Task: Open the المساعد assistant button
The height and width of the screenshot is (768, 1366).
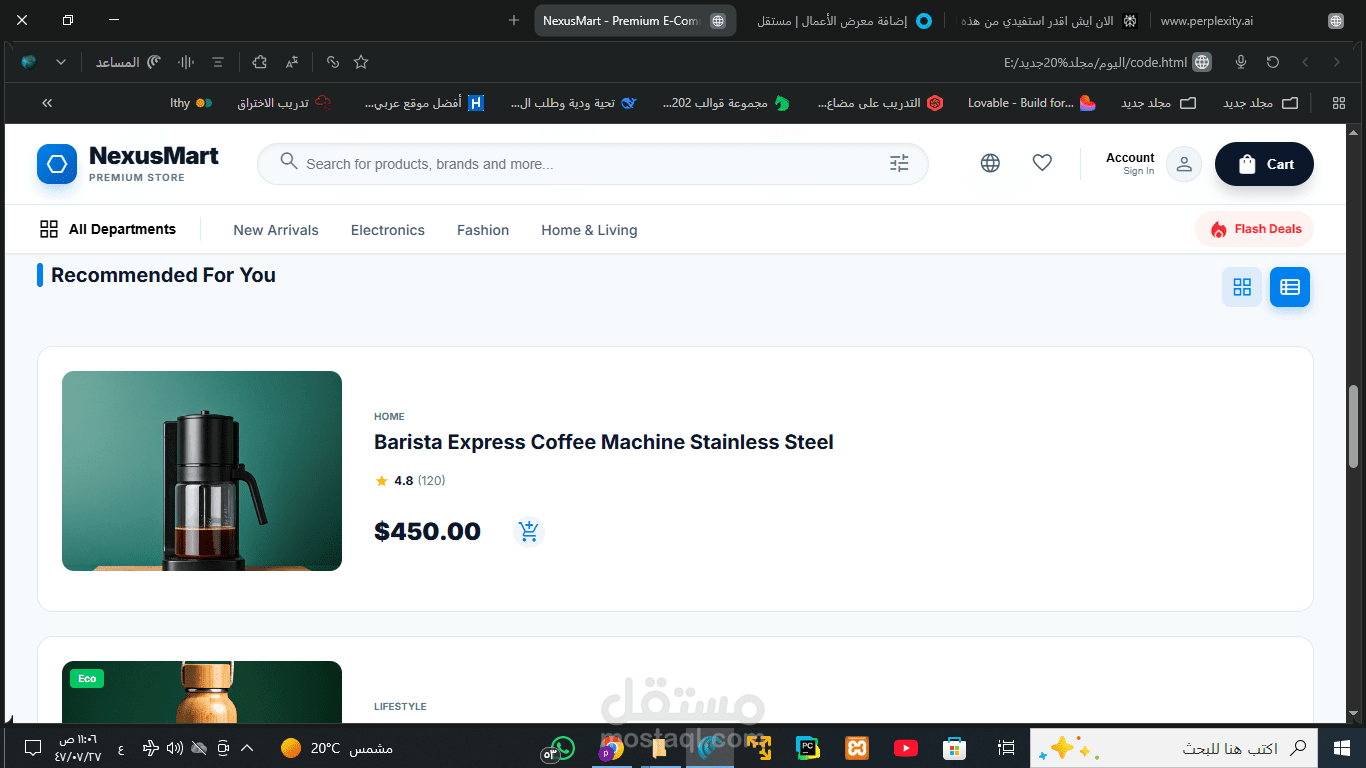Action: tap(129, 62)
